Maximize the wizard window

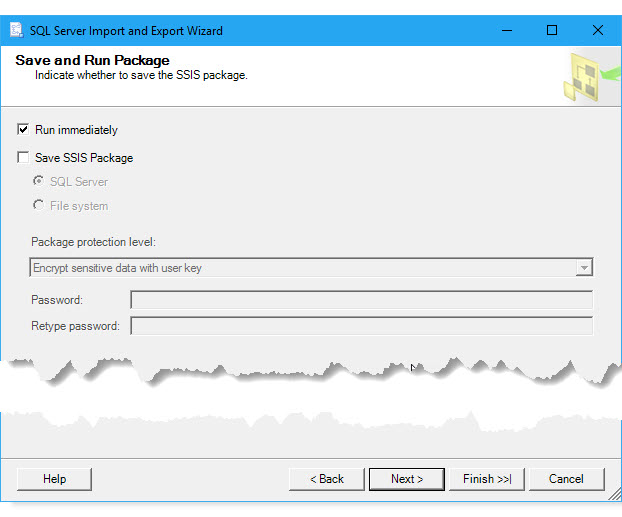(x=552, y=30)
